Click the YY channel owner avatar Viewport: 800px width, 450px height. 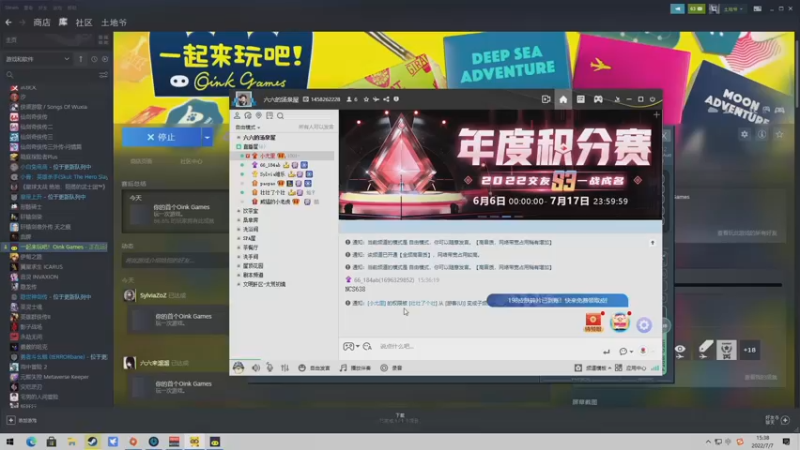(243, 99)
